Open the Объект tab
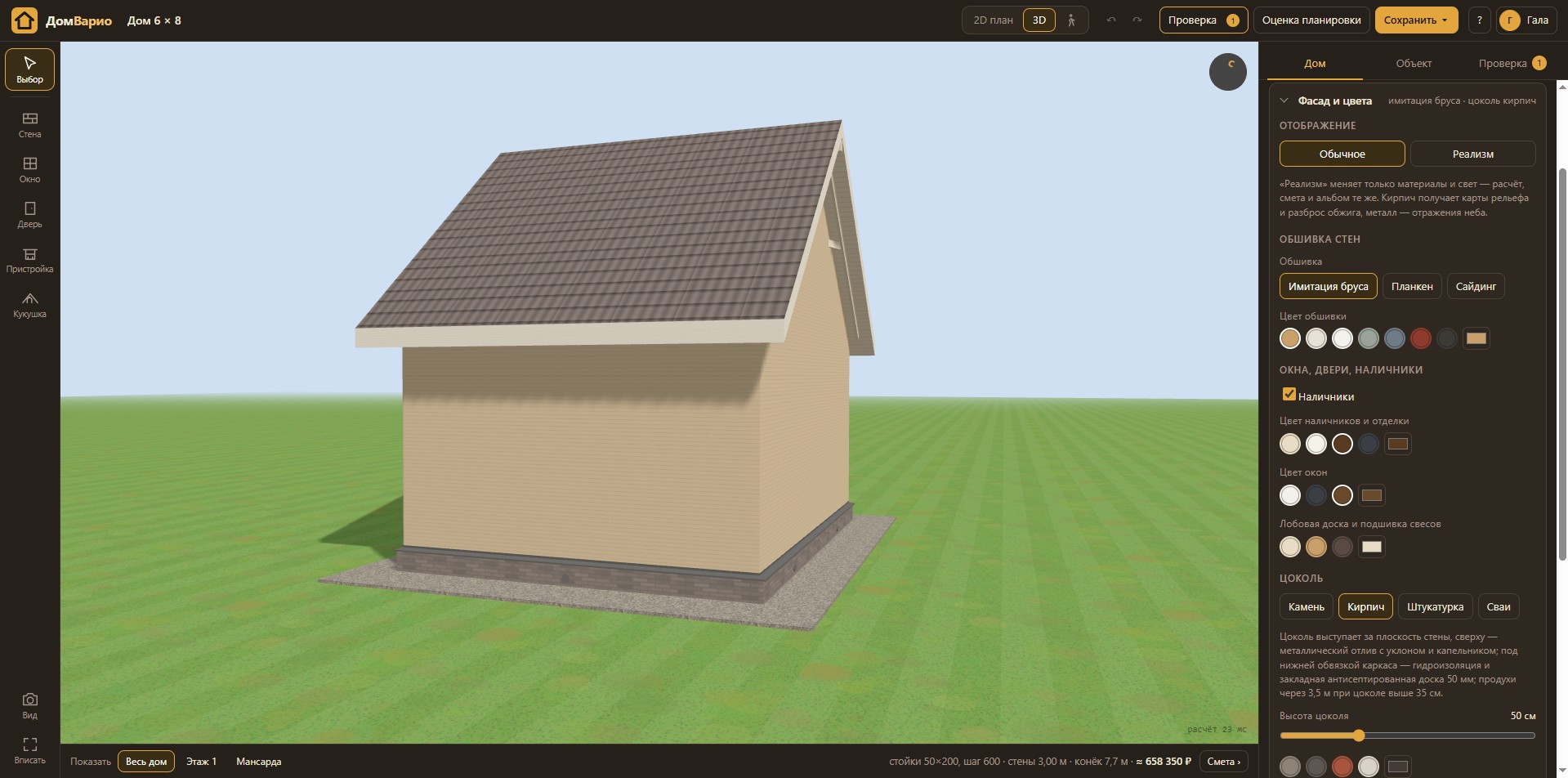 pyautogui.click(x=1414, y=63)
